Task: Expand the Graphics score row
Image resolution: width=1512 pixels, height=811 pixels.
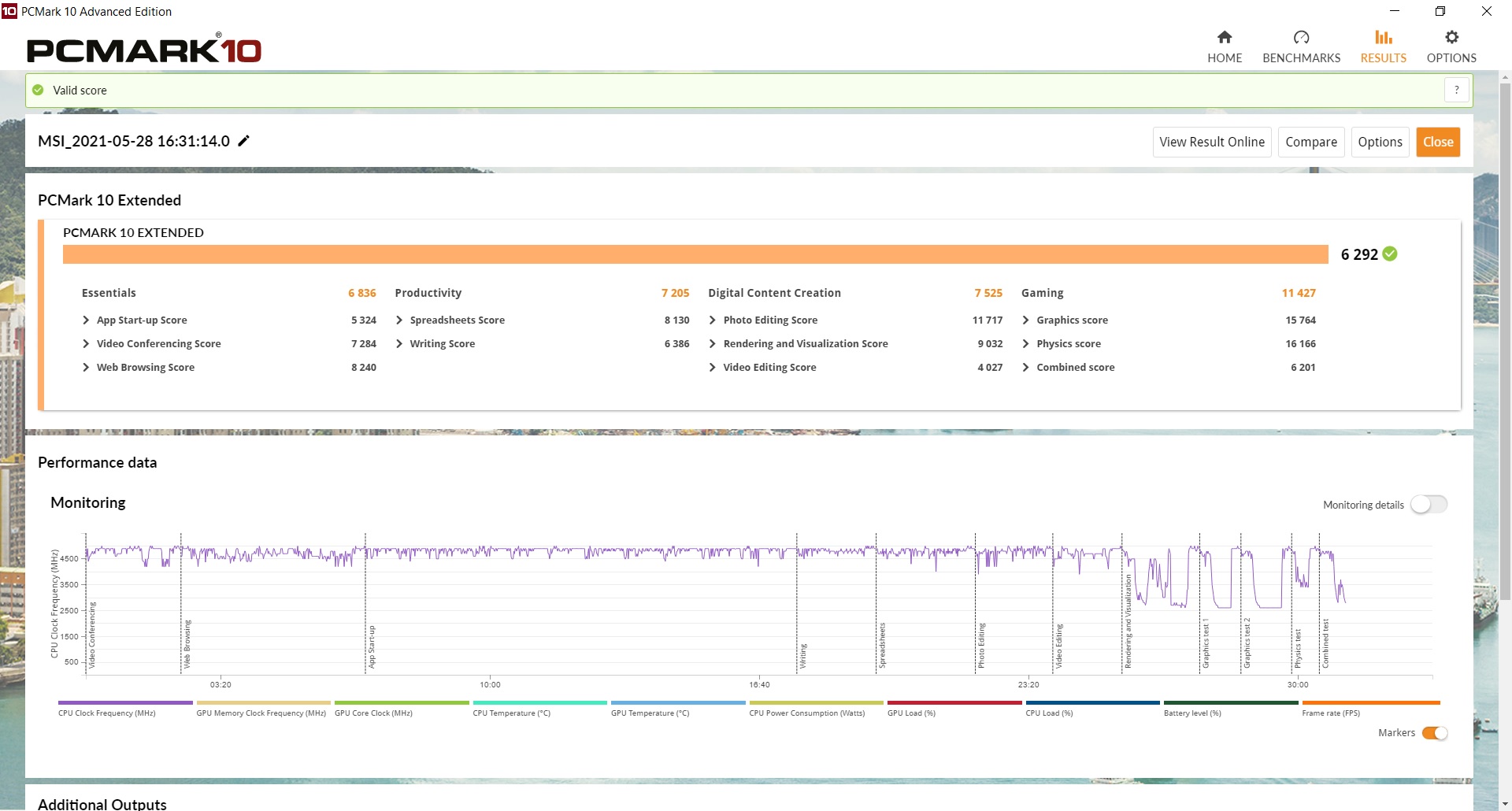Action: (x=1025, y=320)
